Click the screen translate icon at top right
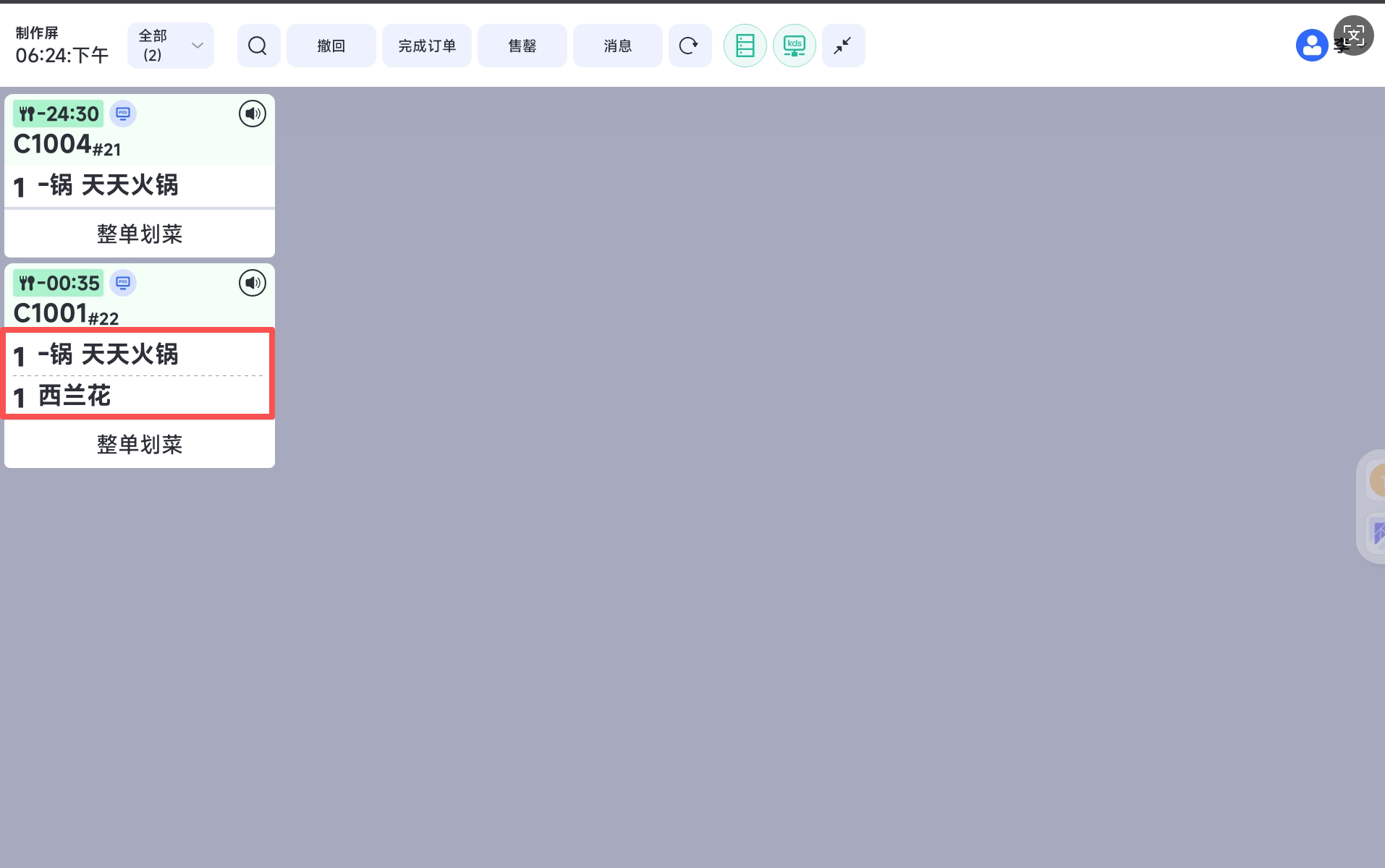1385x868 pixels. pyautogui.click(x=1353, y=35)
